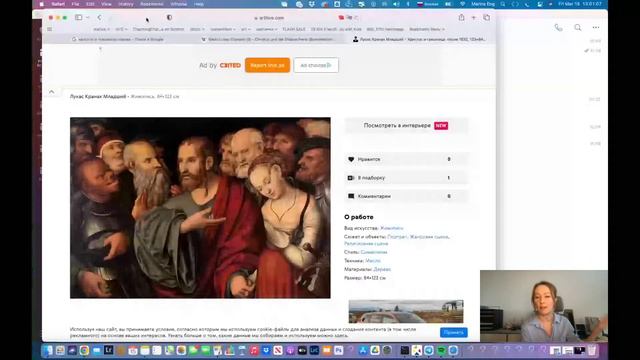Click the Ad choices button
The image size is (640, 360).
[x=316, y=65]
